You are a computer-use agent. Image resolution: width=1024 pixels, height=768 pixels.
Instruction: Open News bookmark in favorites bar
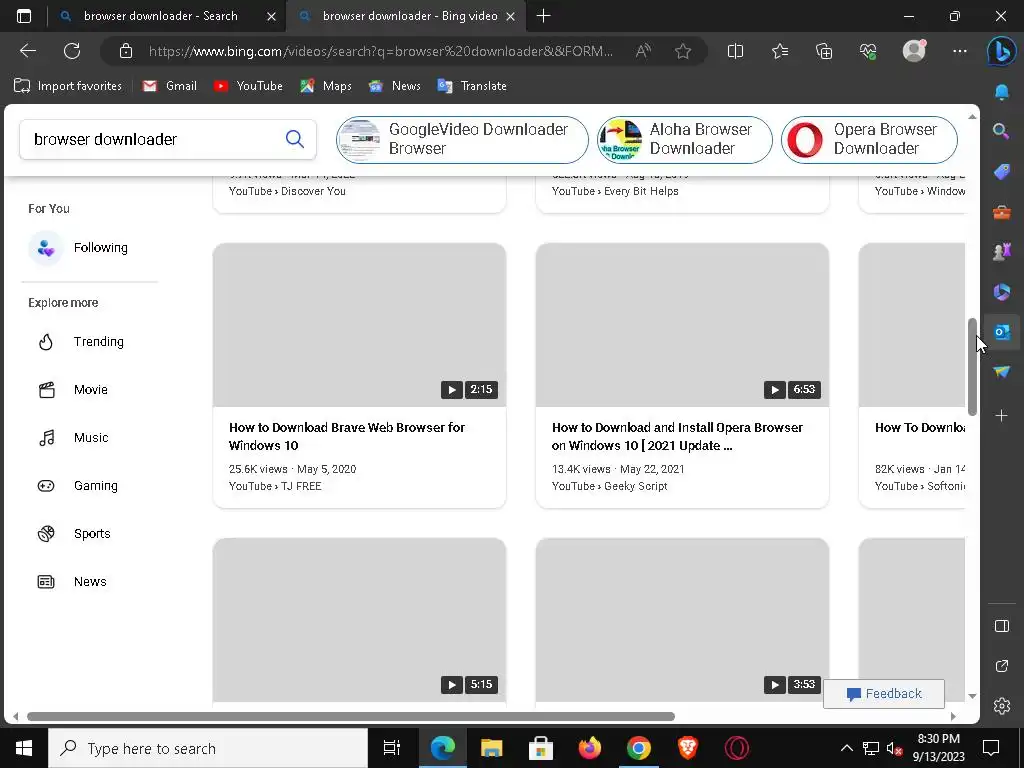[x=394, y=86]
